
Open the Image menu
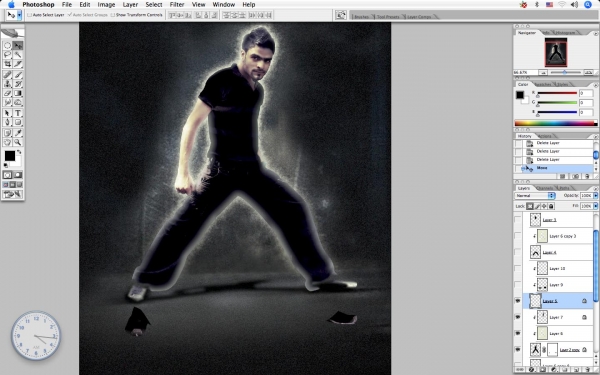[106, 5]
